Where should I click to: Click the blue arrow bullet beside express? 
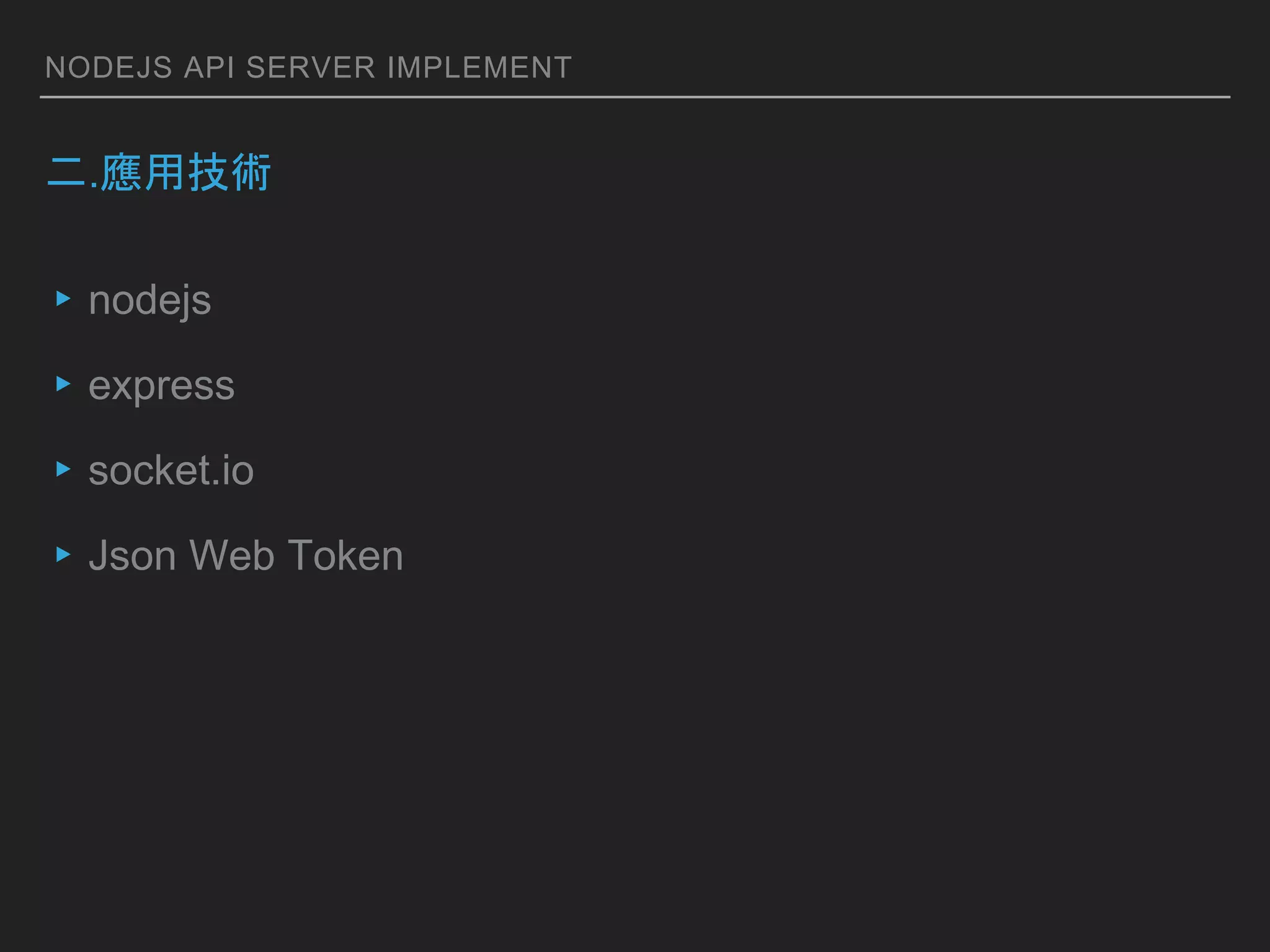63,384
